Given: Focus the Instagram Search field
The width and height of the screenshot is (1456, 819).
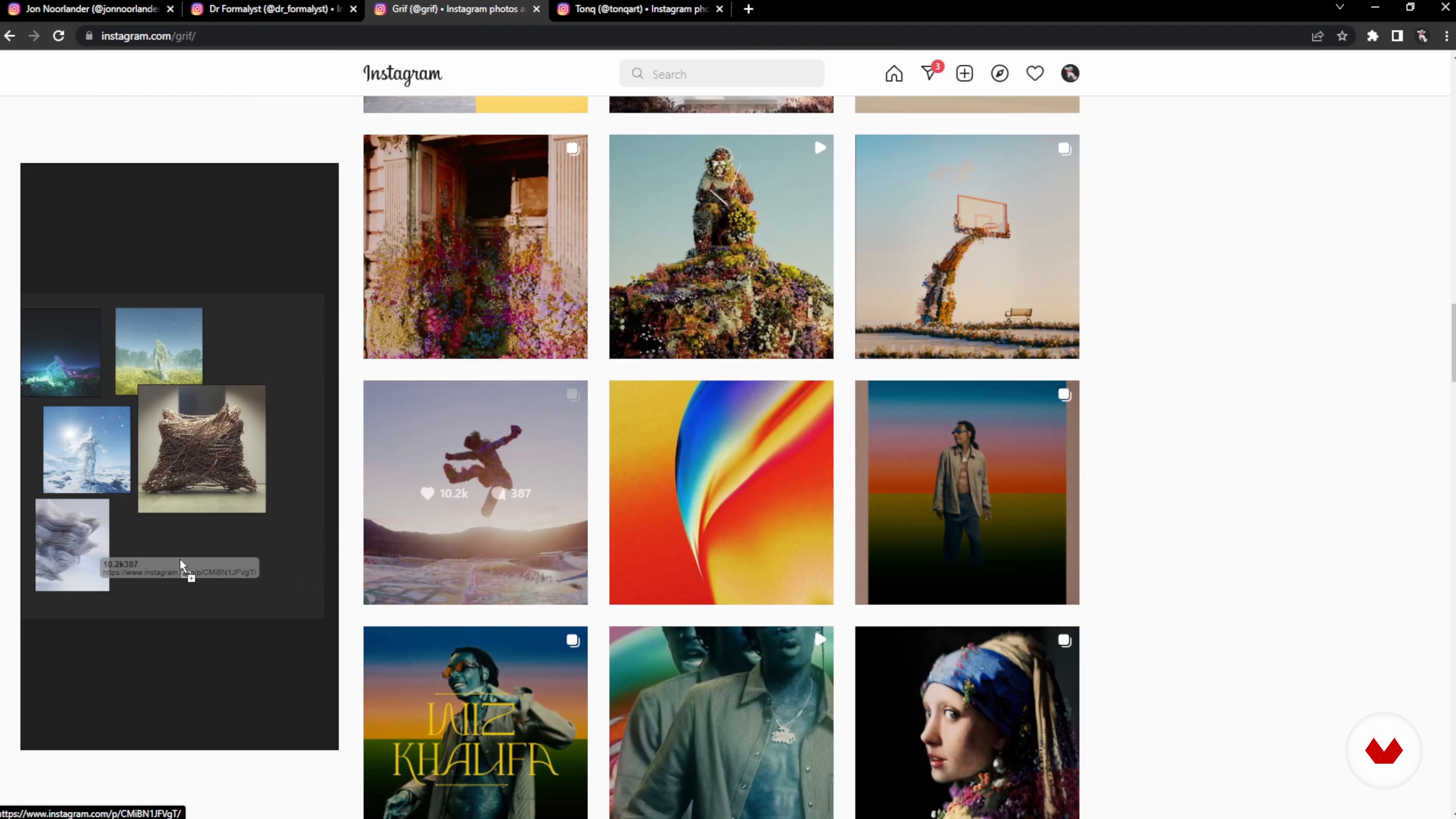Looking at the screenshot, I should pos(722,74).
